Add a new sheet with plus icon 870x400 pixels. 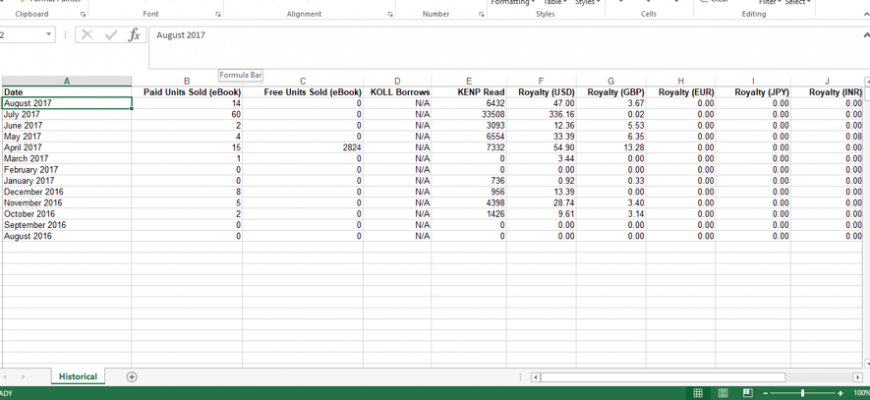pyautogui.click(x=132, y=377)
